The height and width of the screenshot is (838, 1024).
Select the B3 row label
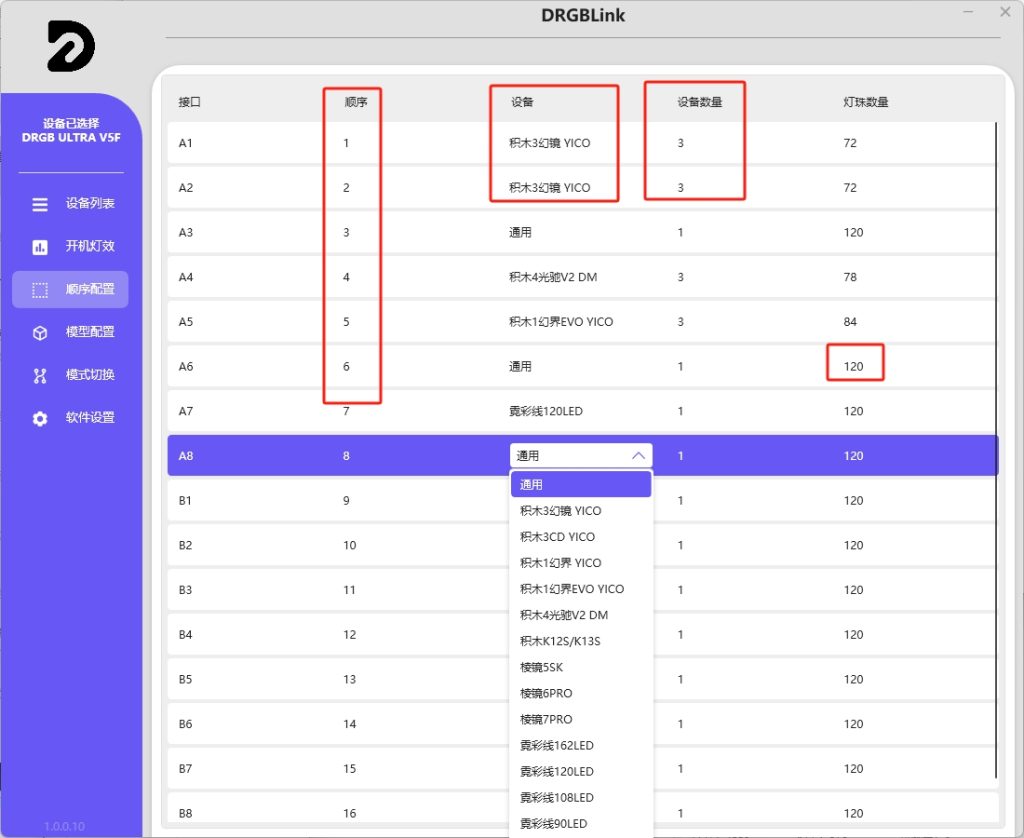pos(185,590)
